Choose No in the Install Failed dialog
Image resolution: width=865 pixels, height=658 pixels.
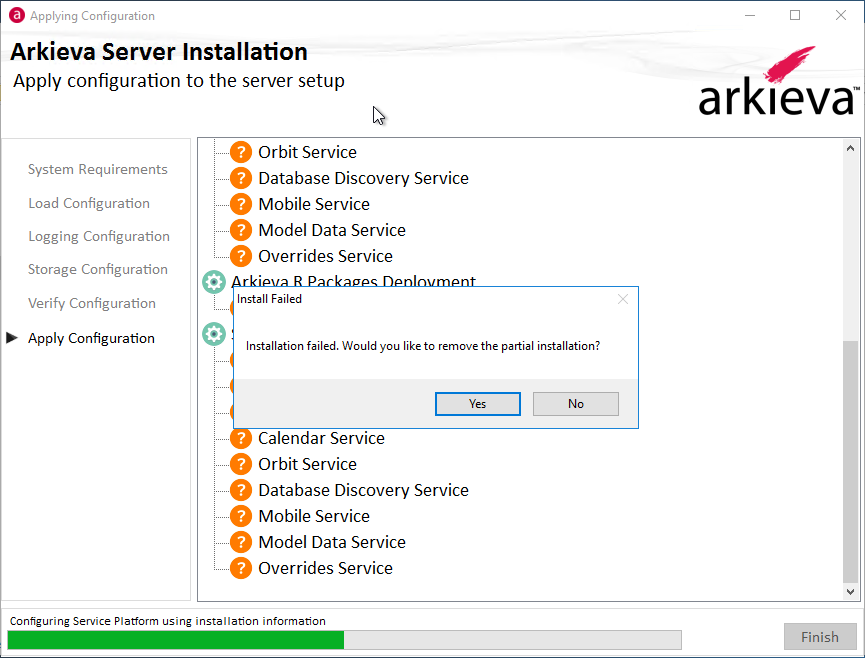point(575,404)
